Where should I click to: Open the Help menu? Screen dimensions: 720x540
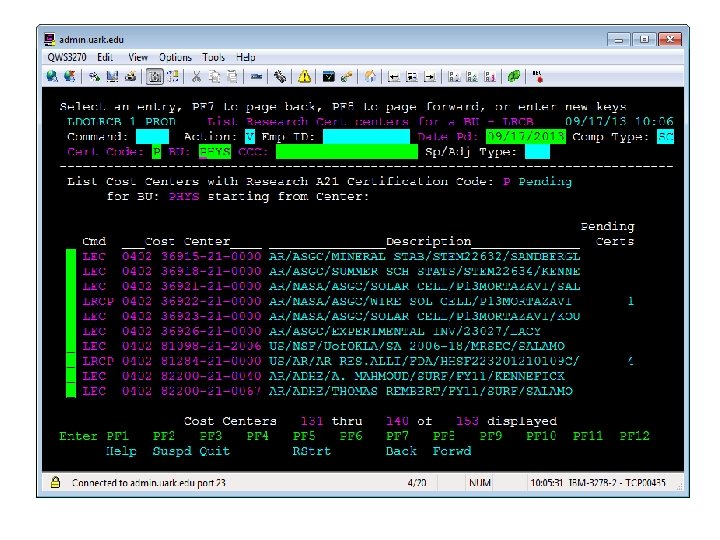[x=246, y=57]
